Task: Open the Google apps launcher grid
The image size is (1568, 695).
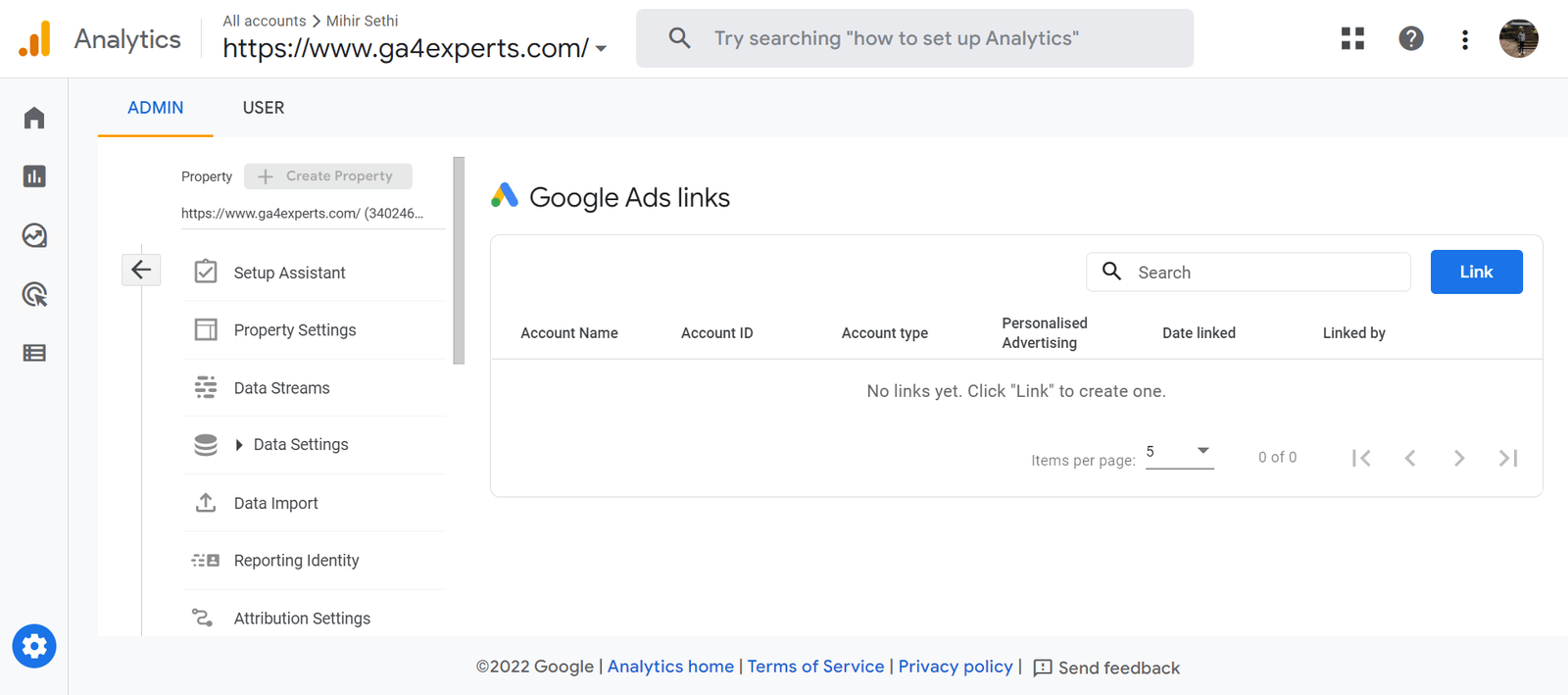Action: pyautogui.click(x=1352, y=38)
